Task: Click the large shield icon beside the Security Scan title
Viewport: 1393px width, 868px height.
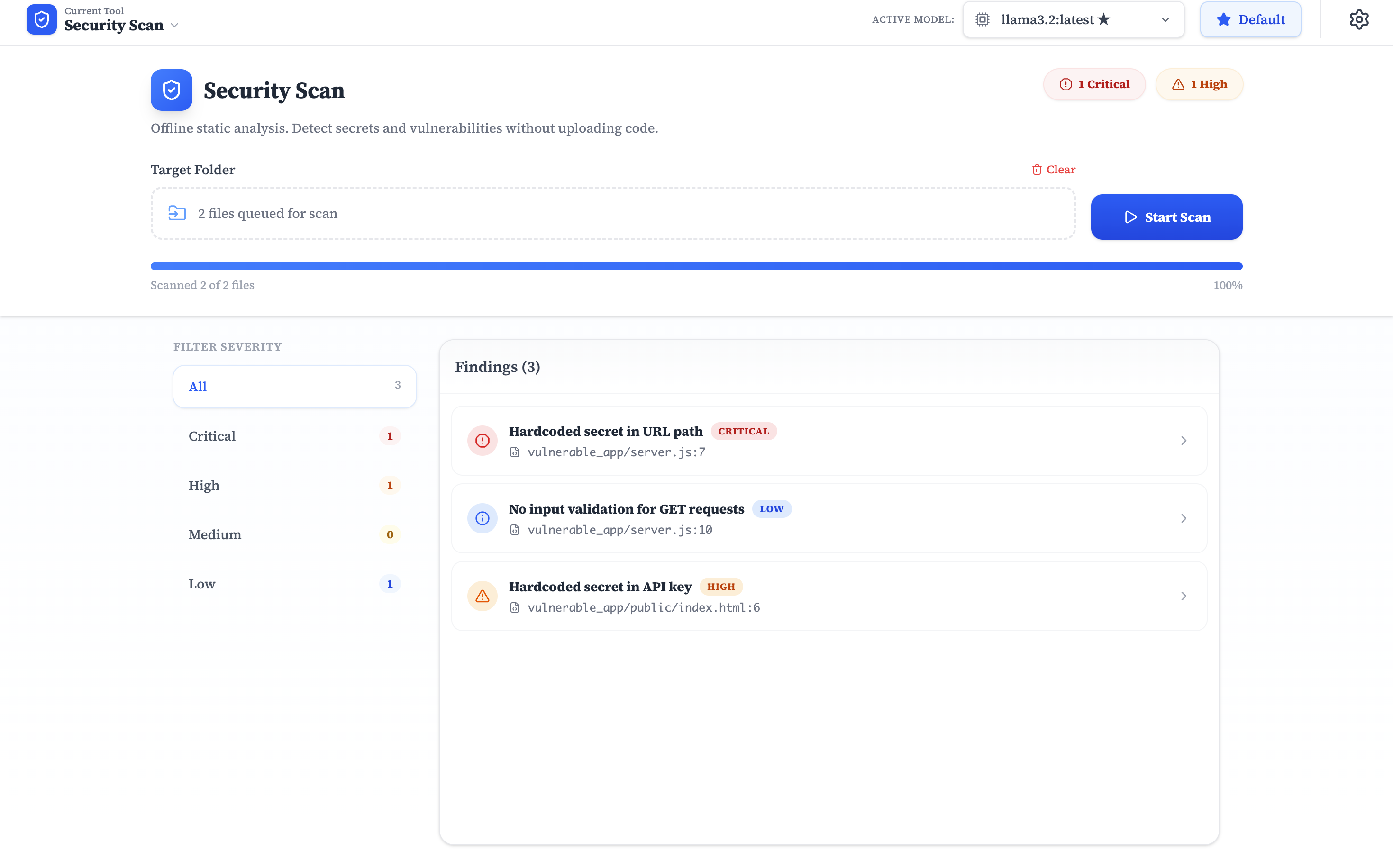Action: click(x=171, y=90)
